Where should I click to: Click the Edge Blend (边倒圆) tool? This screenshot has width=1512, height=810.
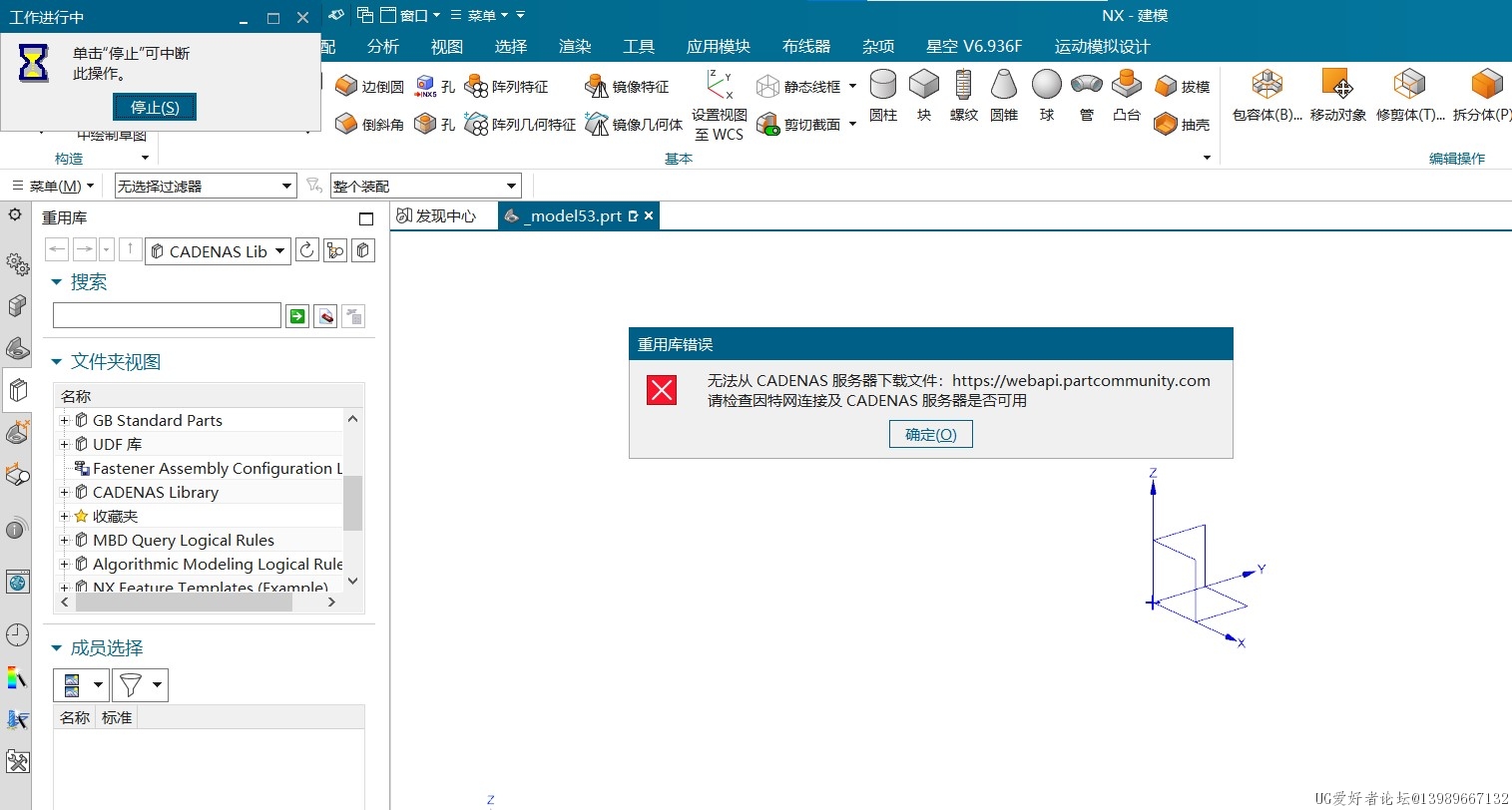(369, 87)
